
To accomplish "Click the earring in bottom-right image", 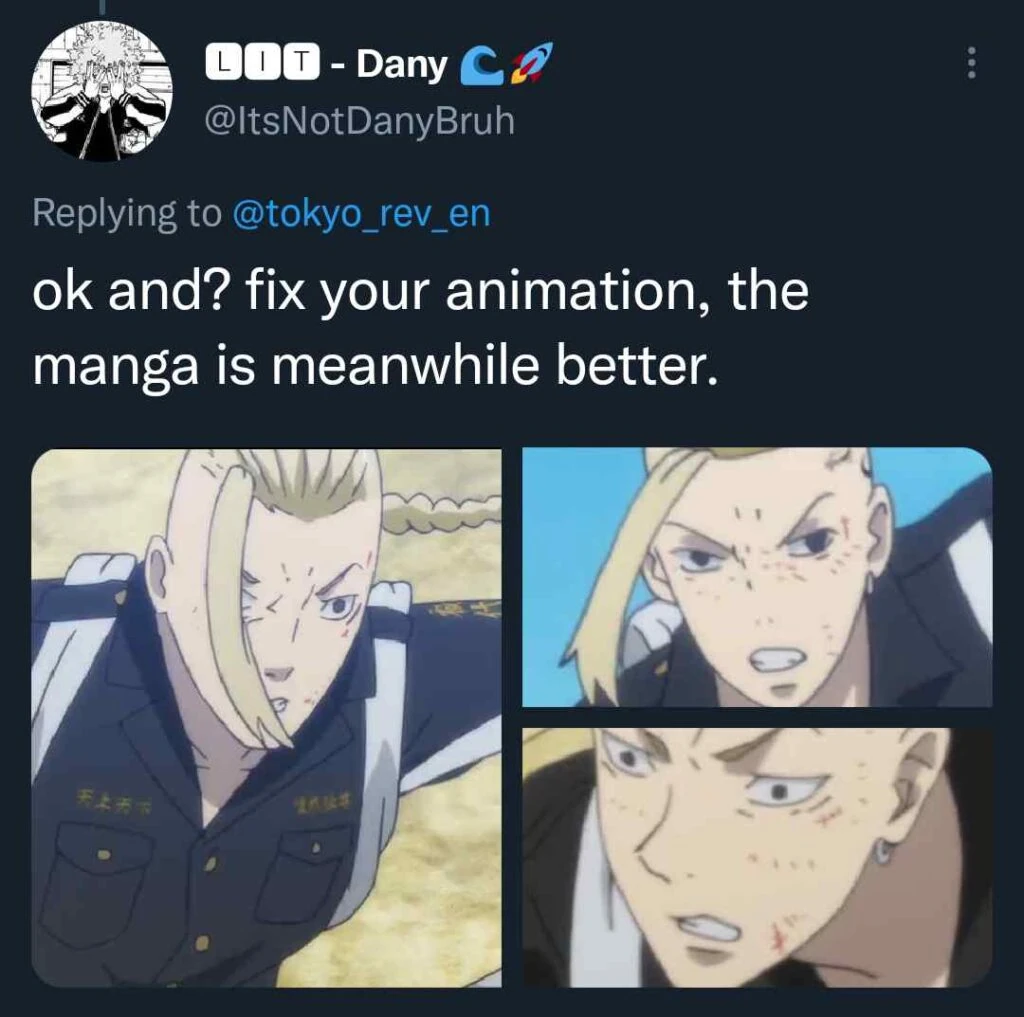I will point(884,852).
